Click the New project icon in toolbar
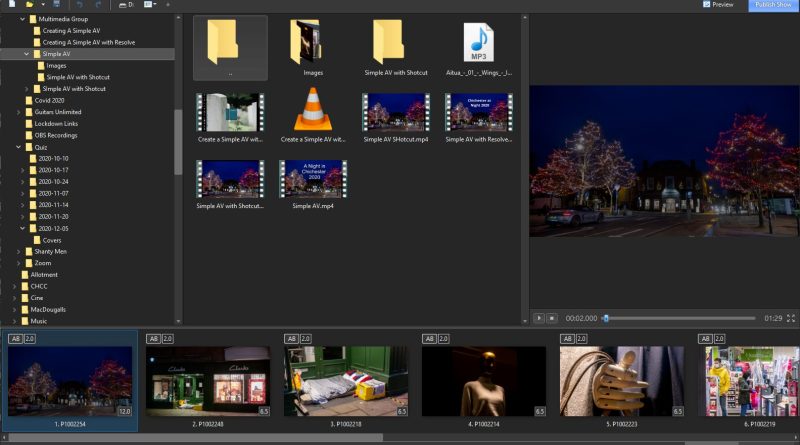The width and height of the screenshot is (800, 445). (10, 5)
